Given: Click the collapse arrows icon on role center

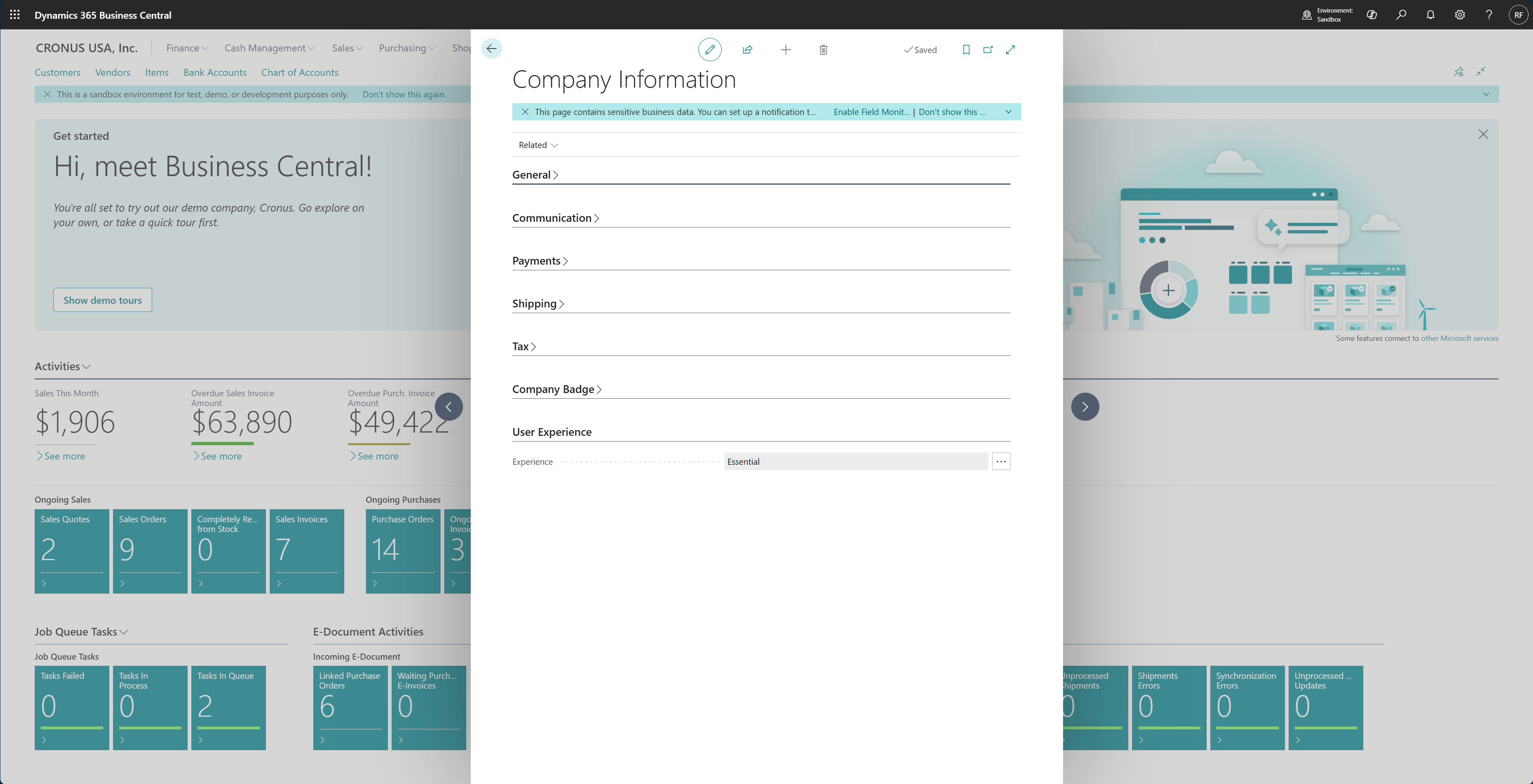Looking at the screenshot, I should [1481, 72].
